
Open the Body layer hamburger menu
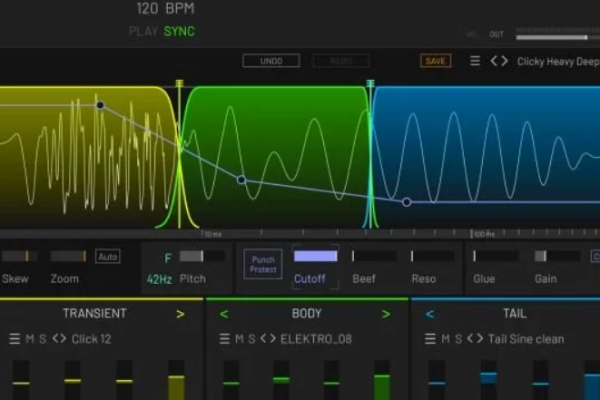click(222, 339)
